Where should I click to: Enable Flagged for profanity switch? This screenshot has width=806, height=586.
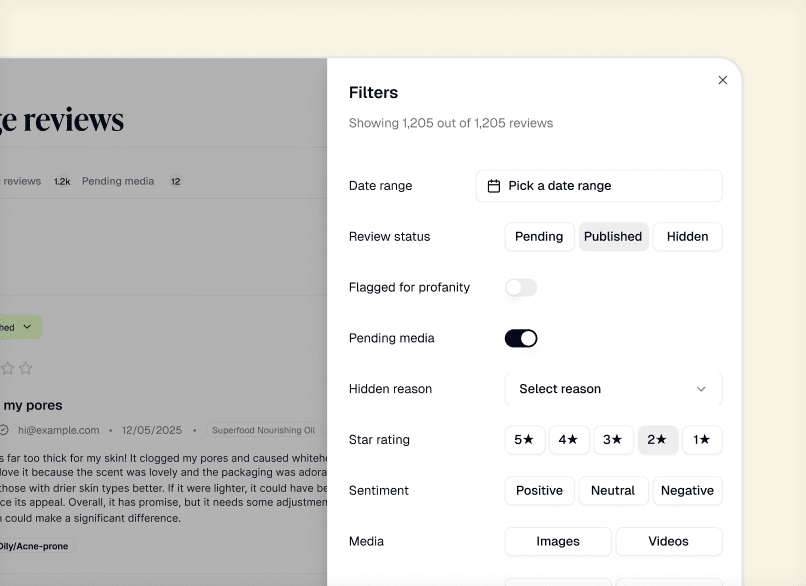click(521, 287)
